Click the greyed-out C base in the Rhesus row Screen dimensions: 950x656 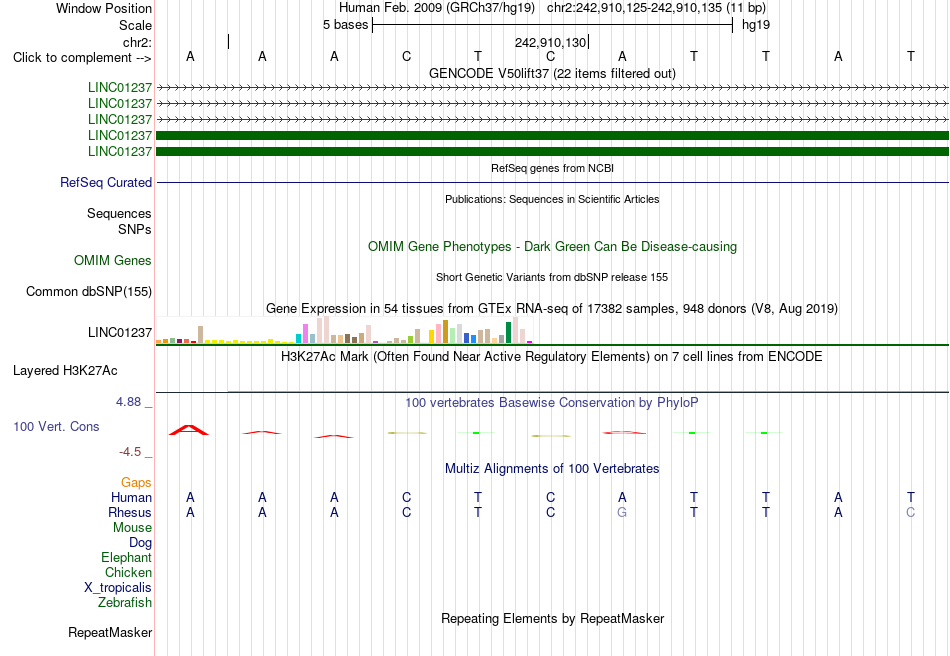tap(911, 512)
